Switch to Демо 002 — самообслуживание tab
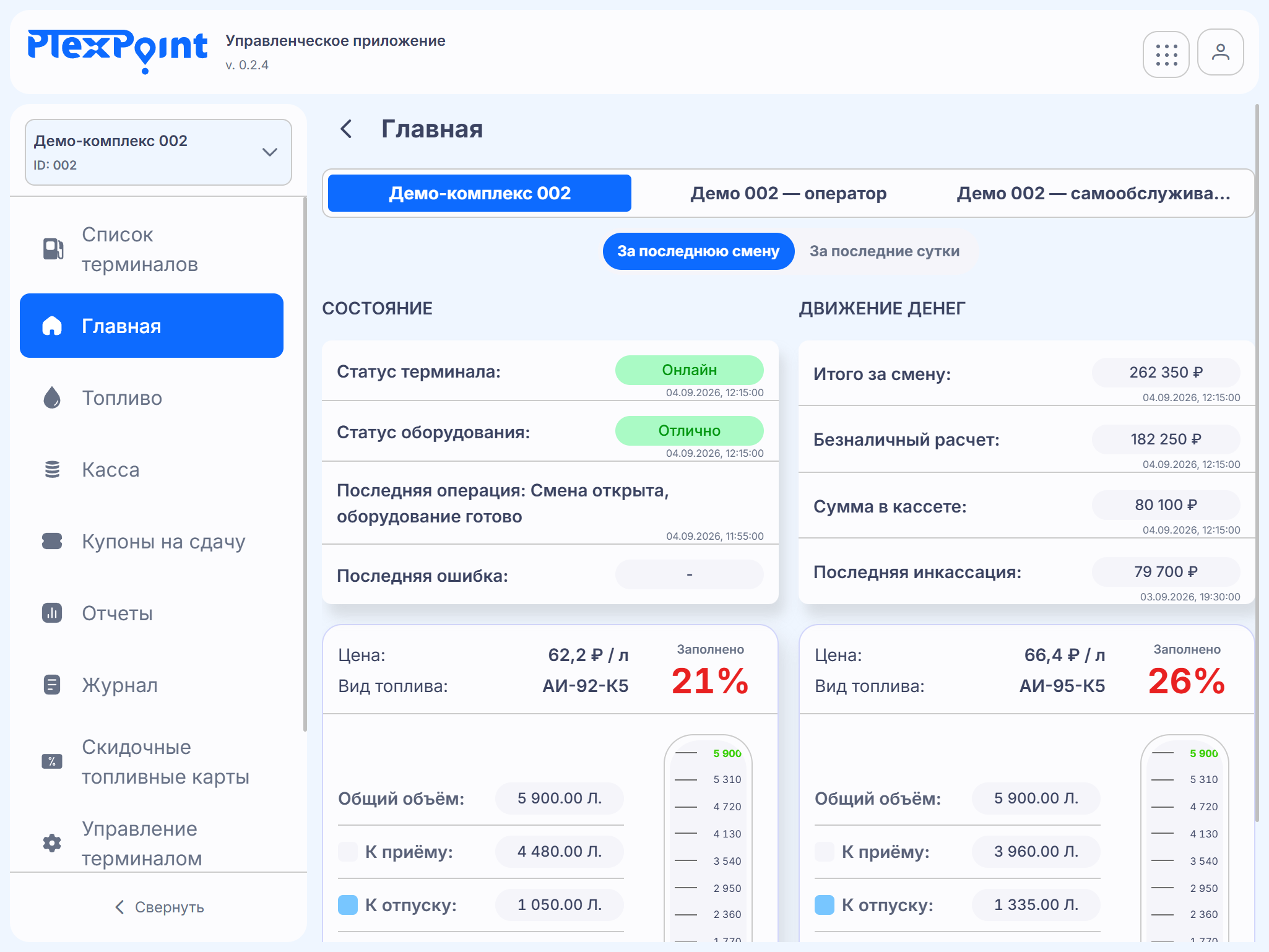 (1093, 193)
